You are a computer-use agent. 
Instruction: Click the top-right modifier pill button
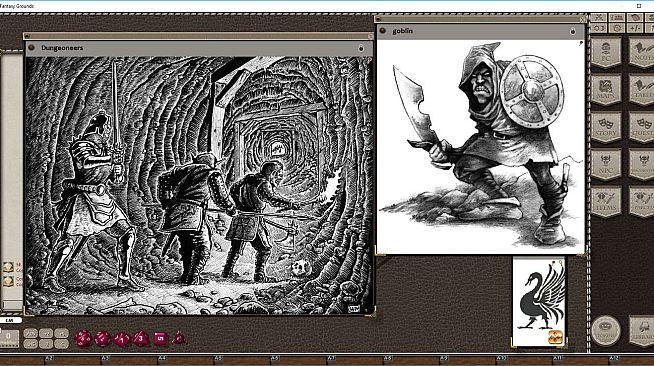pyautogui.click(x=61, y=333)
